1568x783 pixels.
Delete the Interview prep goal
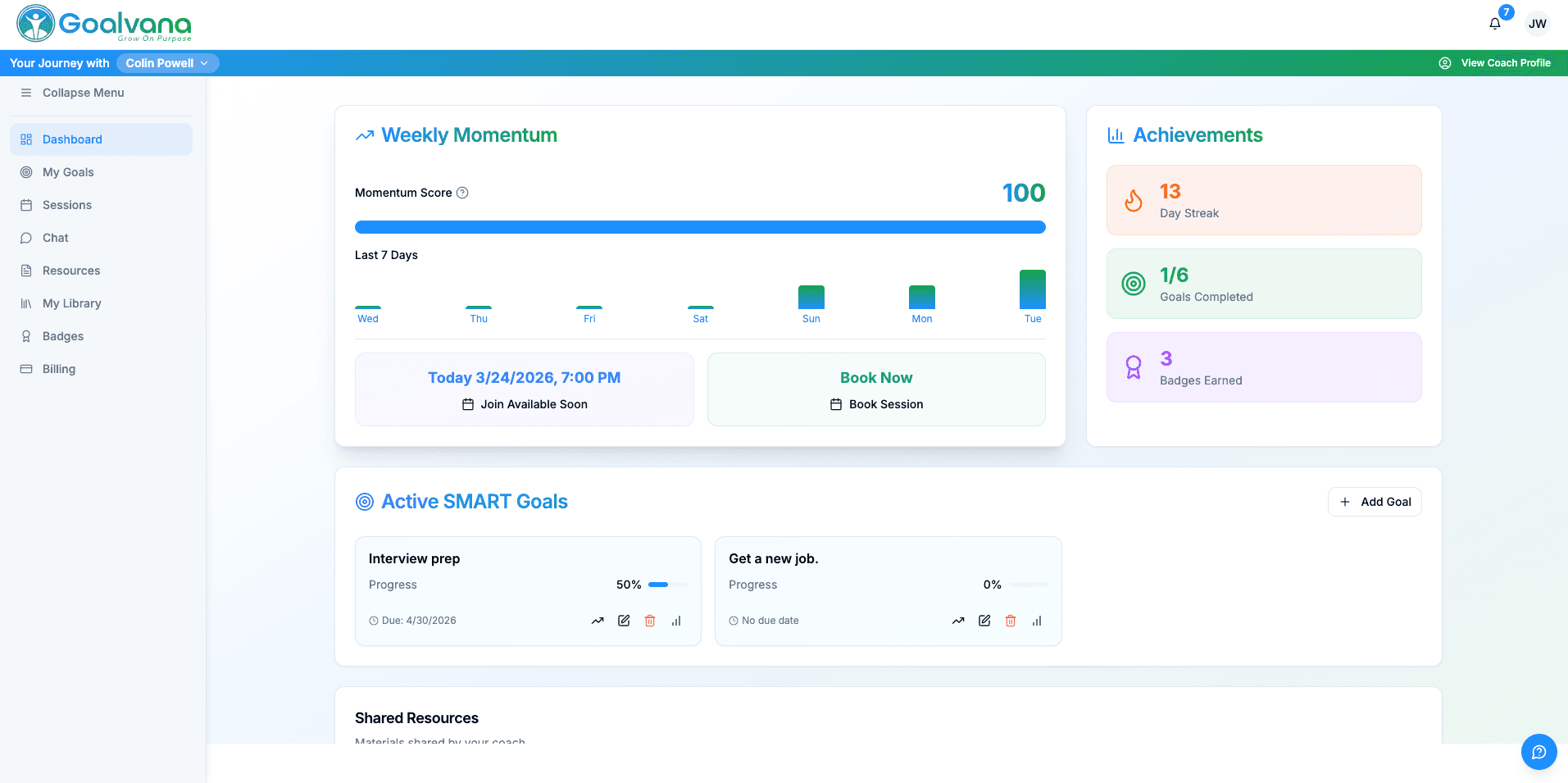650,621
